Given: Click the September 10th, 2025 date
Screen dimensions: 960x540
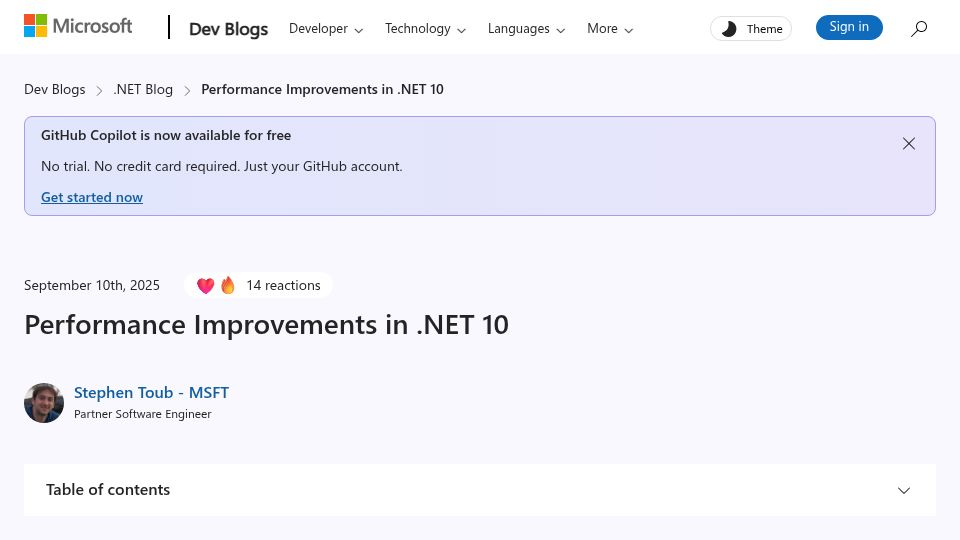Looking at the screenshot, I should pos(92,285).
